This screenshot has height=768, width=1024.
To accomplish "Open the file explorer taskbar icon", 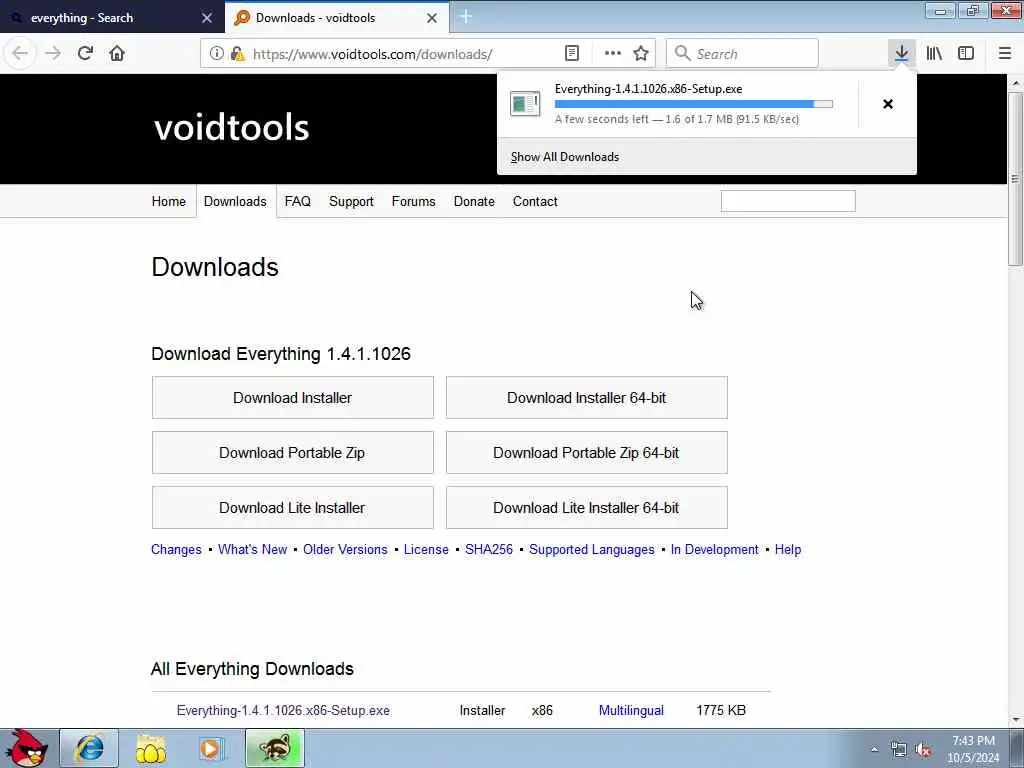I will point(150,748).
